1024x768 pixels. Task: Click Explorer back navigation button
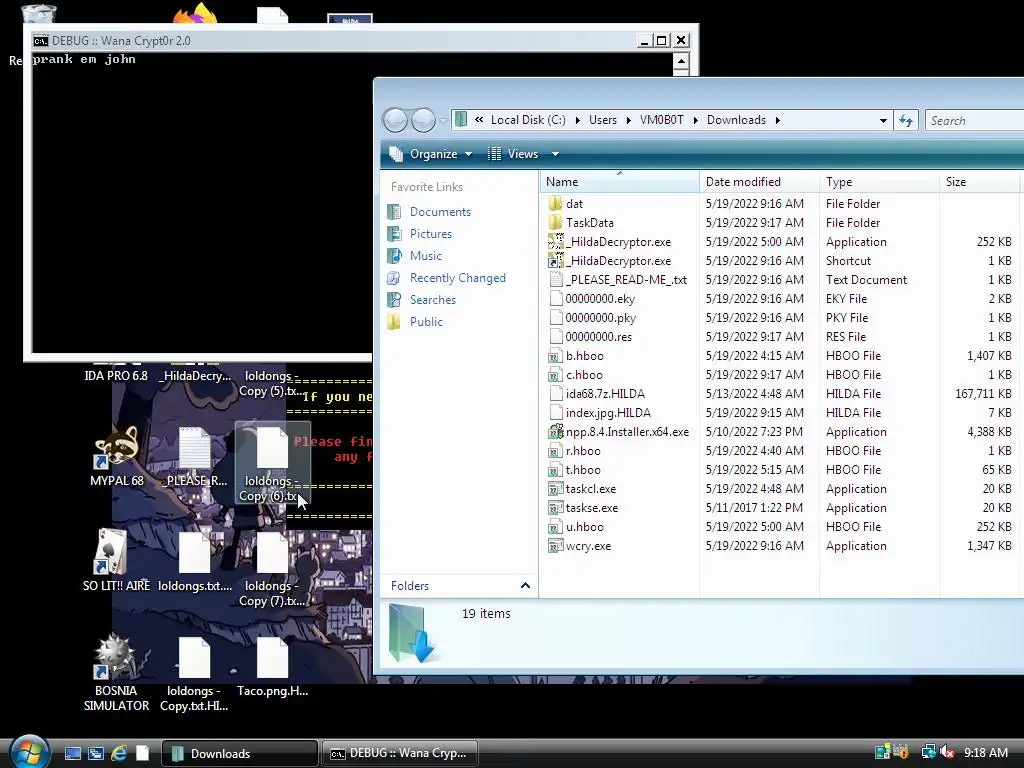pyautogui.click(x=395, y=120)
